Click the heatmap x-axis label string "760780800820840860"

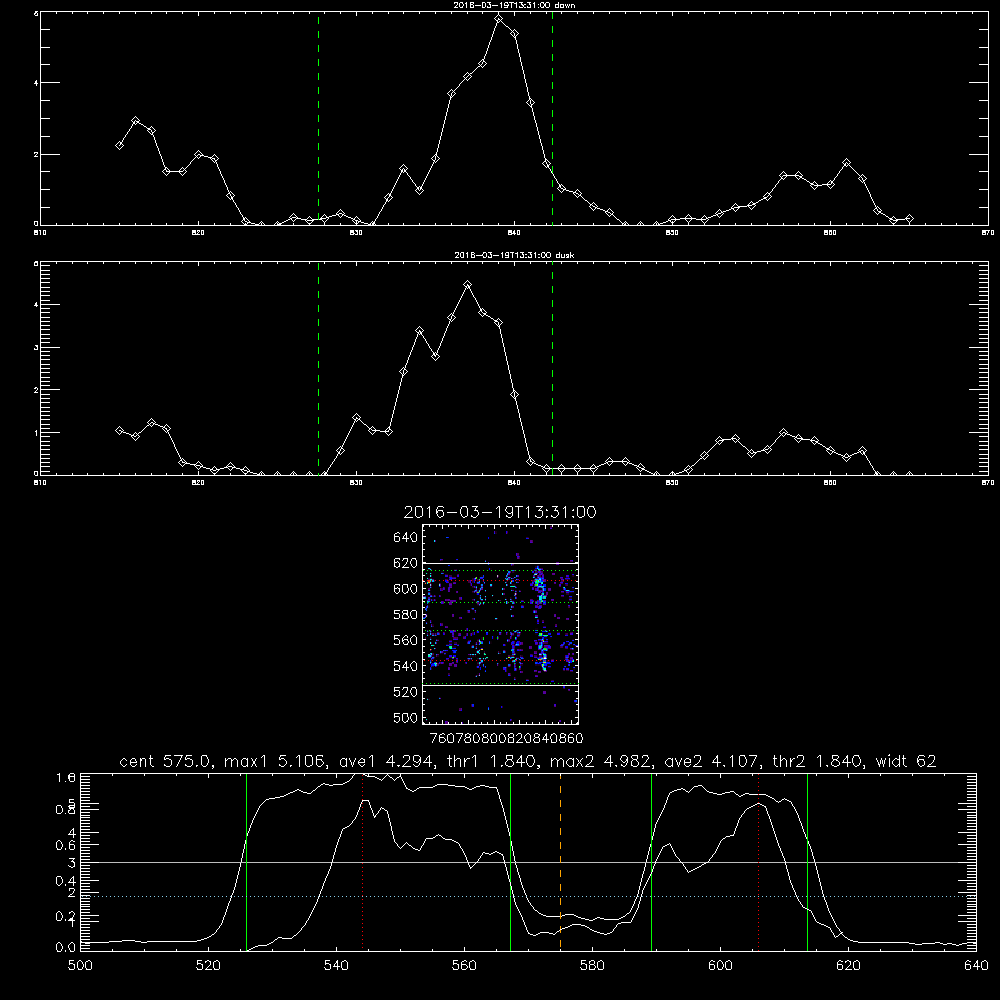pos(506,739)
